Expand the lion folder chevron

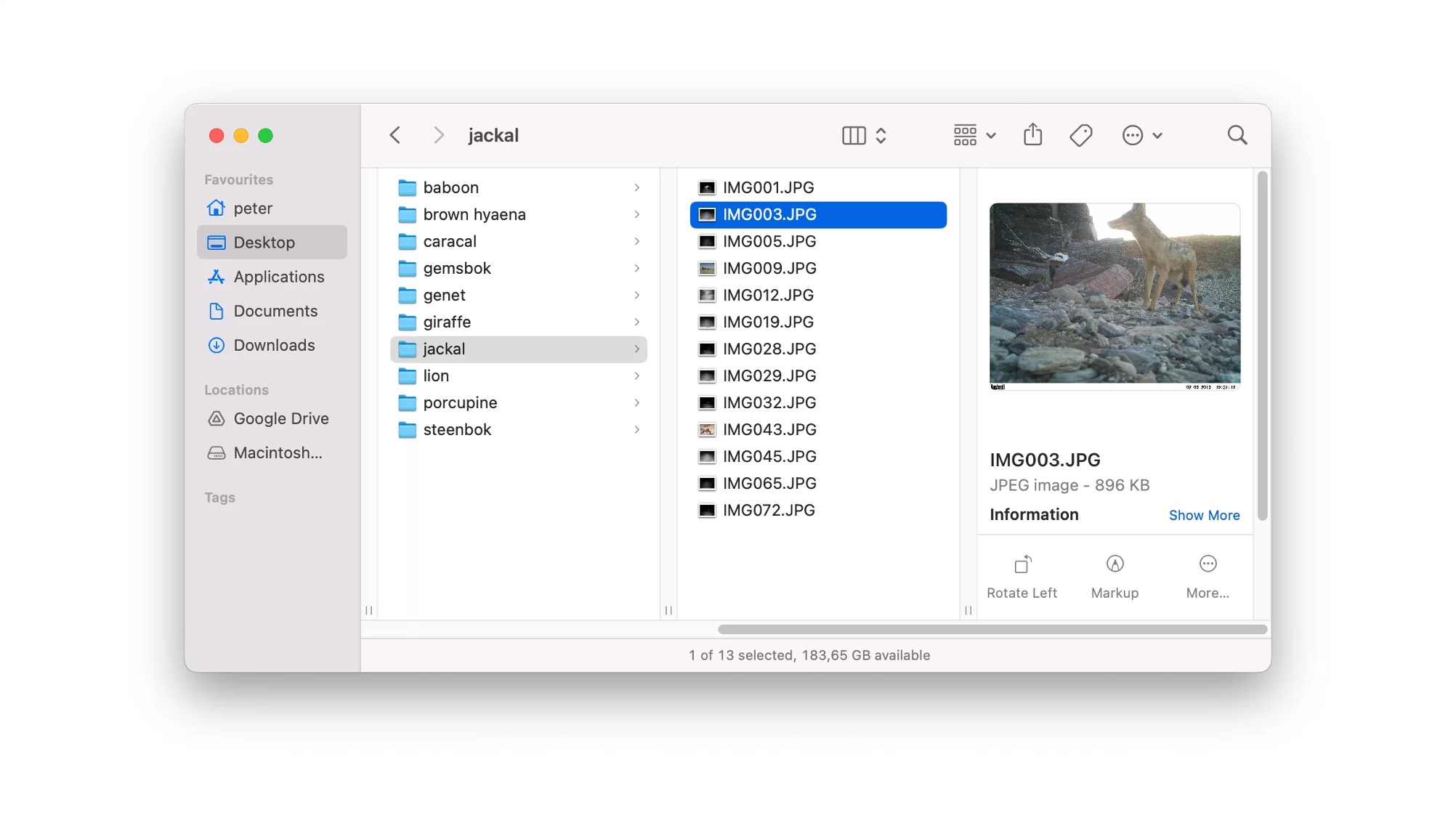pos(636,376)
